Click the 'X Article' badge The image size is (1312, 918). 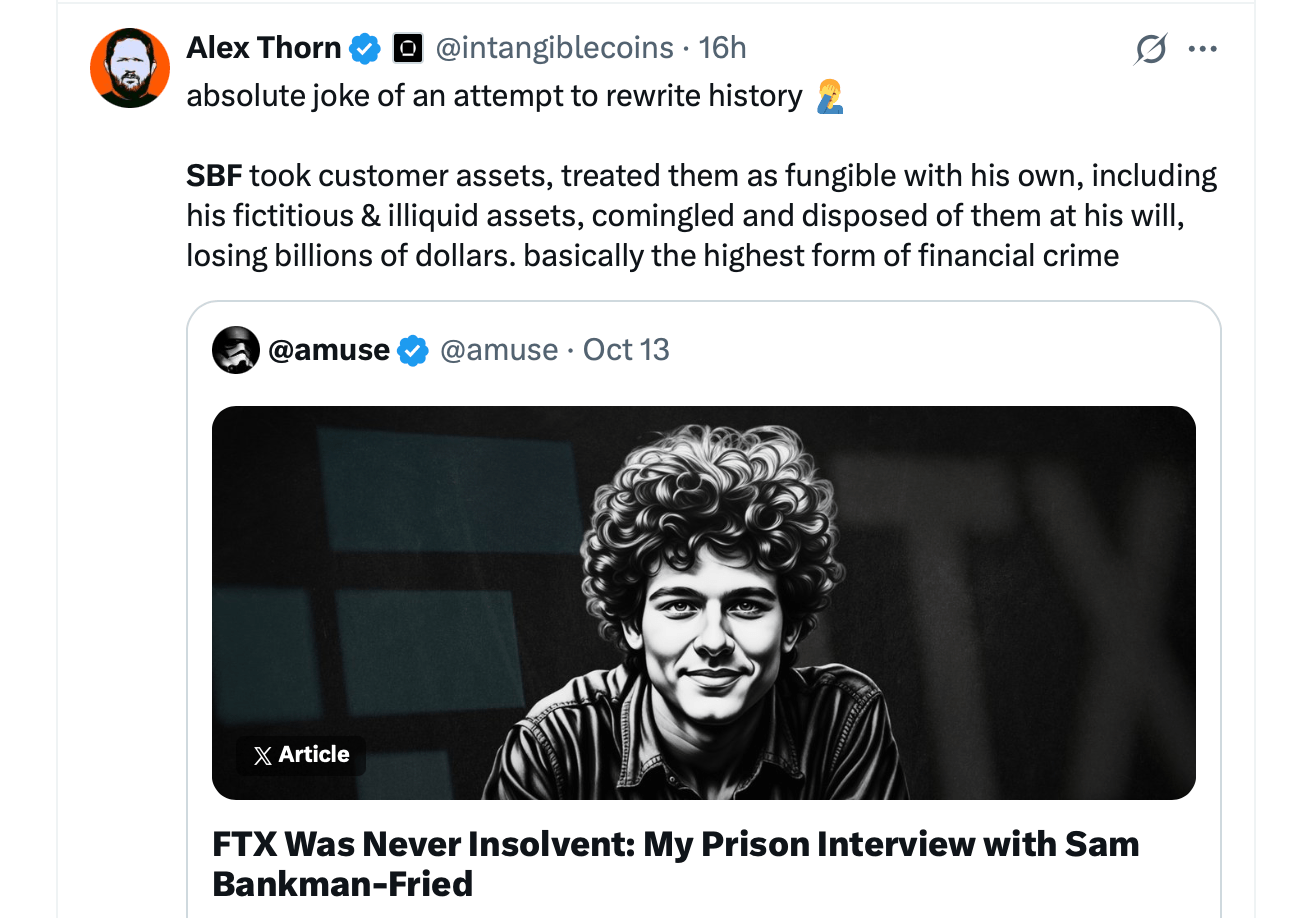(300, 755)
